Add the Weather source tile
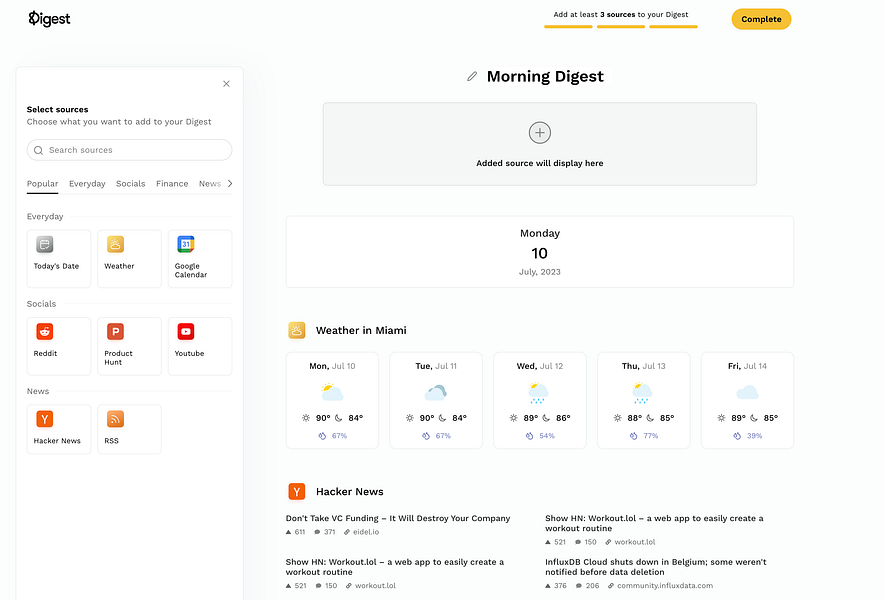The width and height of the screenshot is (885, 600). pyautogui.click(x=129, y=259)
